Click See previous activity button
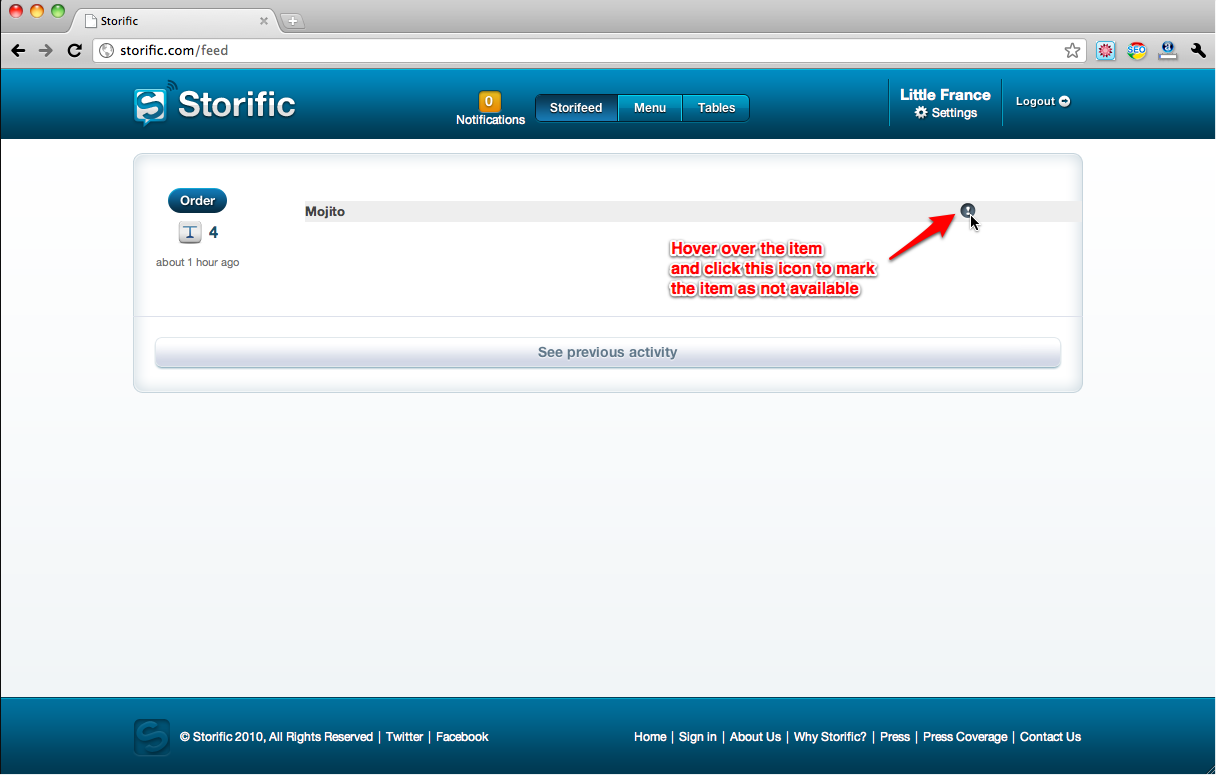 point(607,353)
